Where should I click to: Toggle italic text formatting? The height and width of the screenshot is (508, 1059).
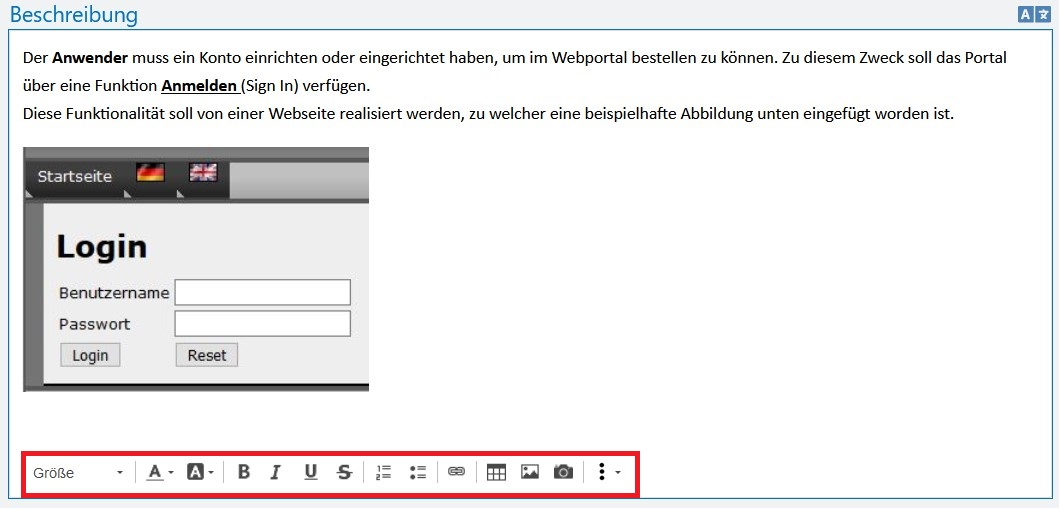[x=276, y=473]
